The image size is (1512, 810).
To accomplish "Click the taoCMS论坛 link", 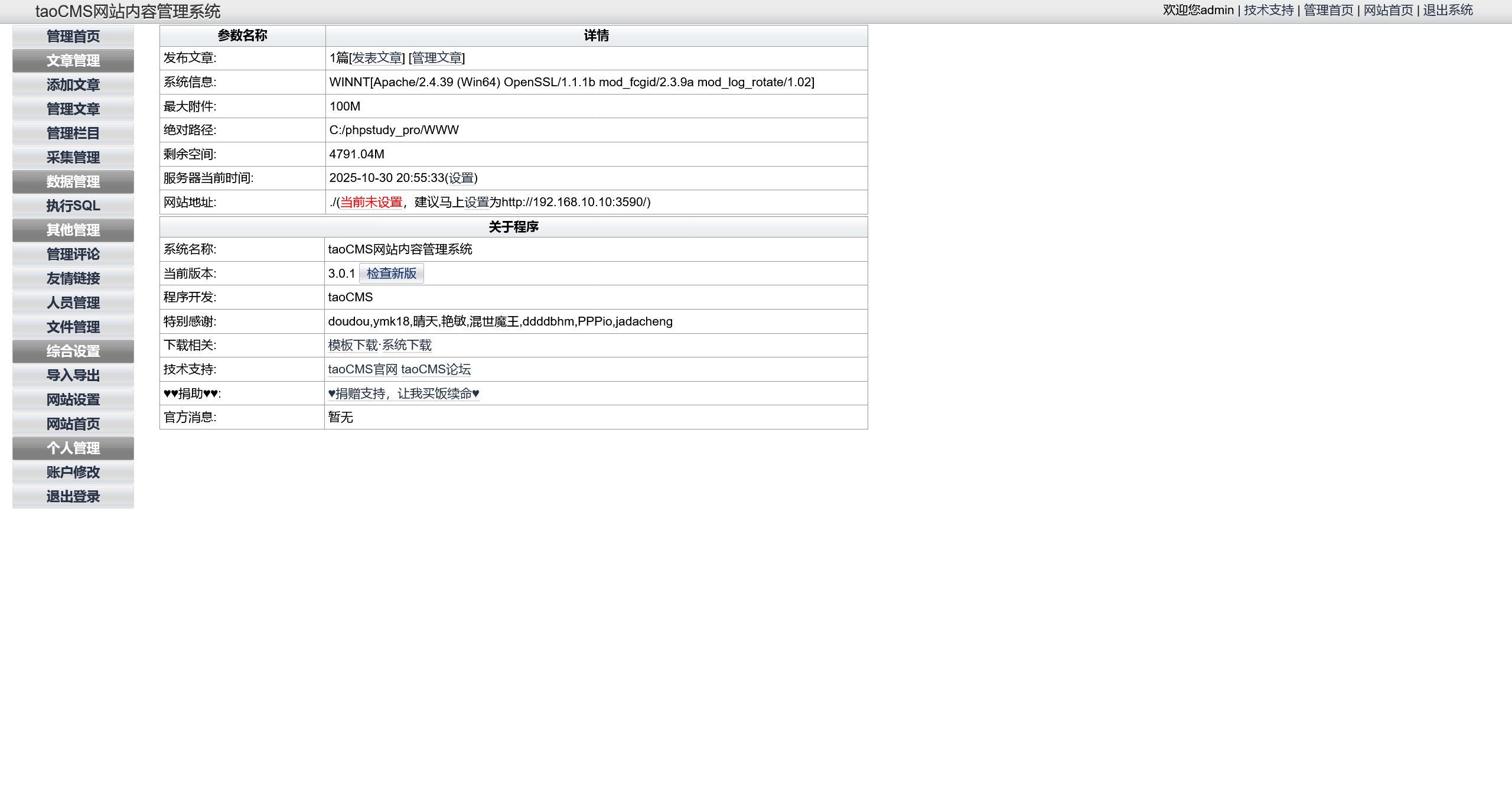I will click(x=436, y=370).
